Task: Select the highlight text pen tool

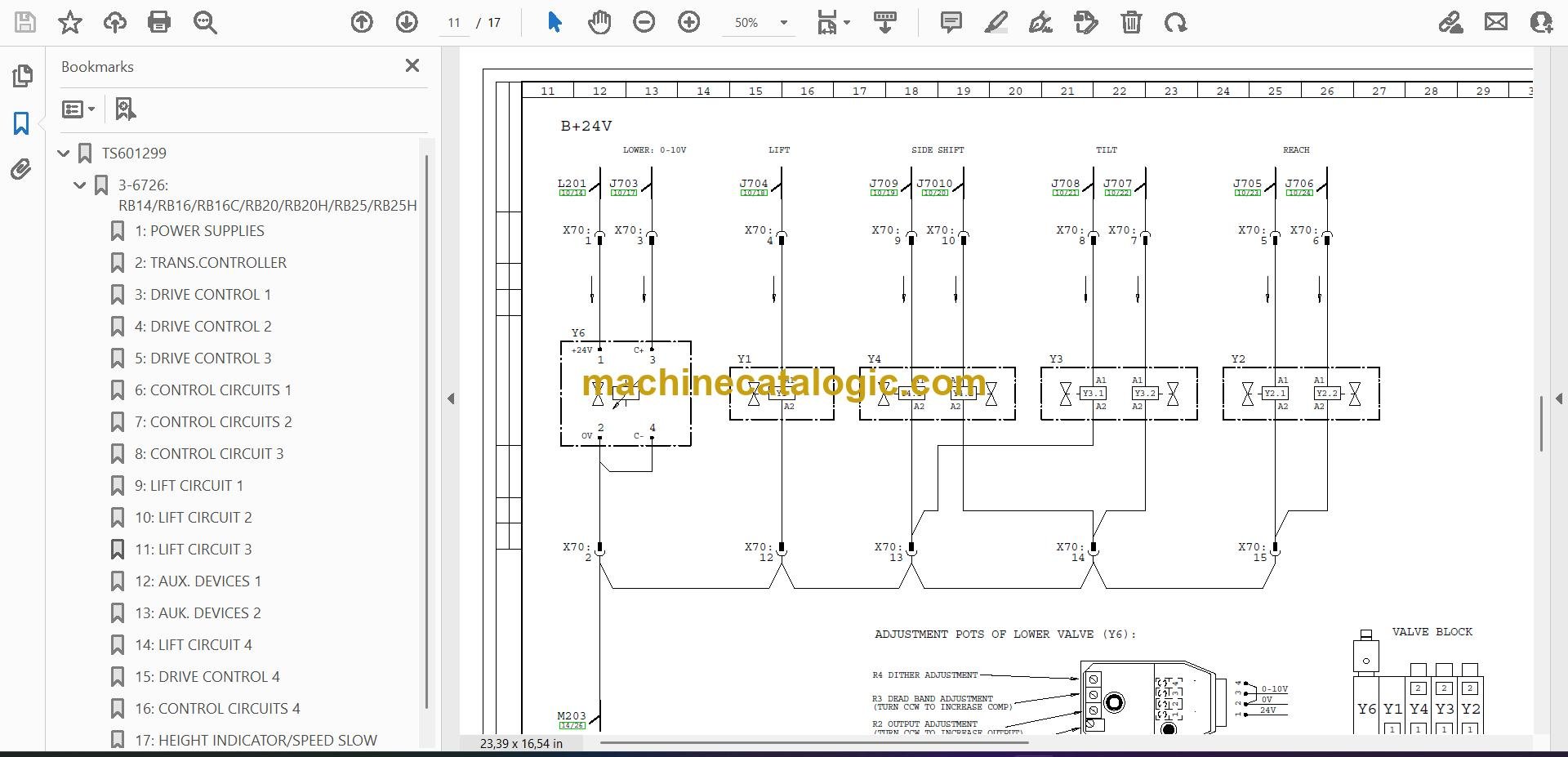Action: coord(996,22)
